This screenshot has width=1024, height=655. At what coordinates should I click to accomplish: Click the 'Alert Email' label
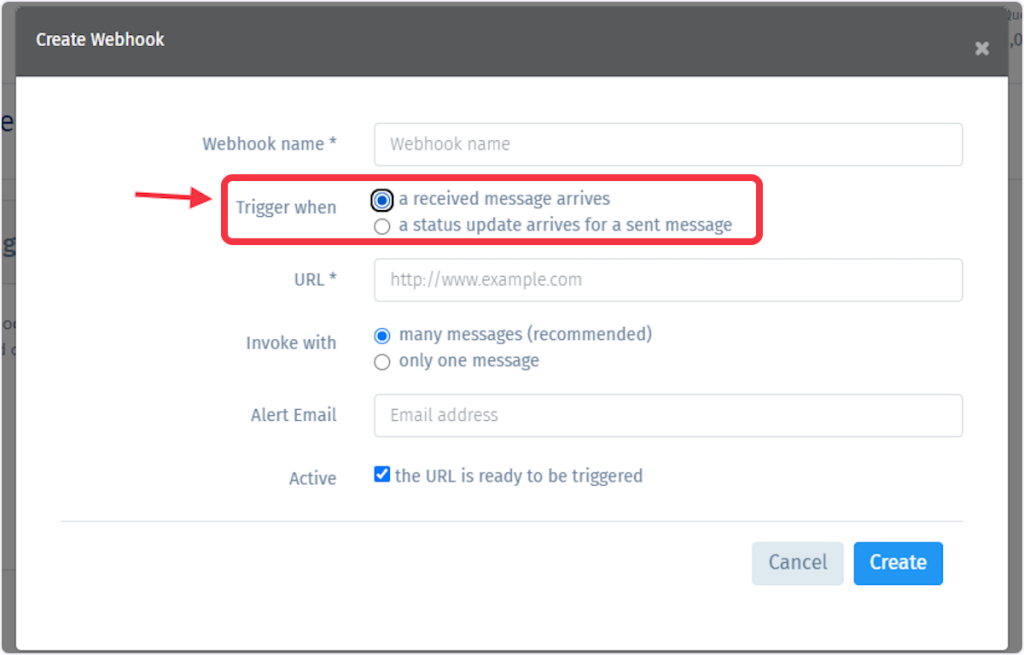pyautogui.click(x=293, y=415)
